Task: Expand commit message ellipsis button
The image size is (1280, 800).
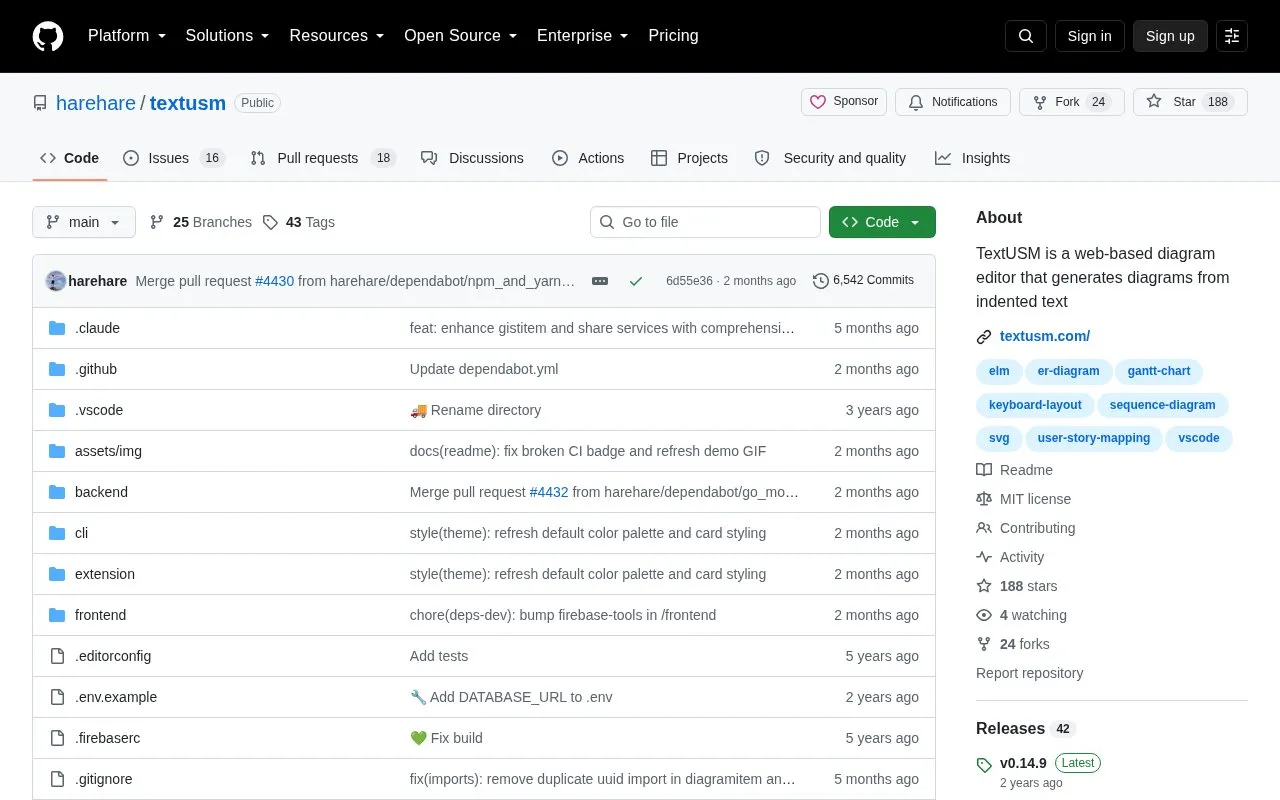Action: [600, 281]
